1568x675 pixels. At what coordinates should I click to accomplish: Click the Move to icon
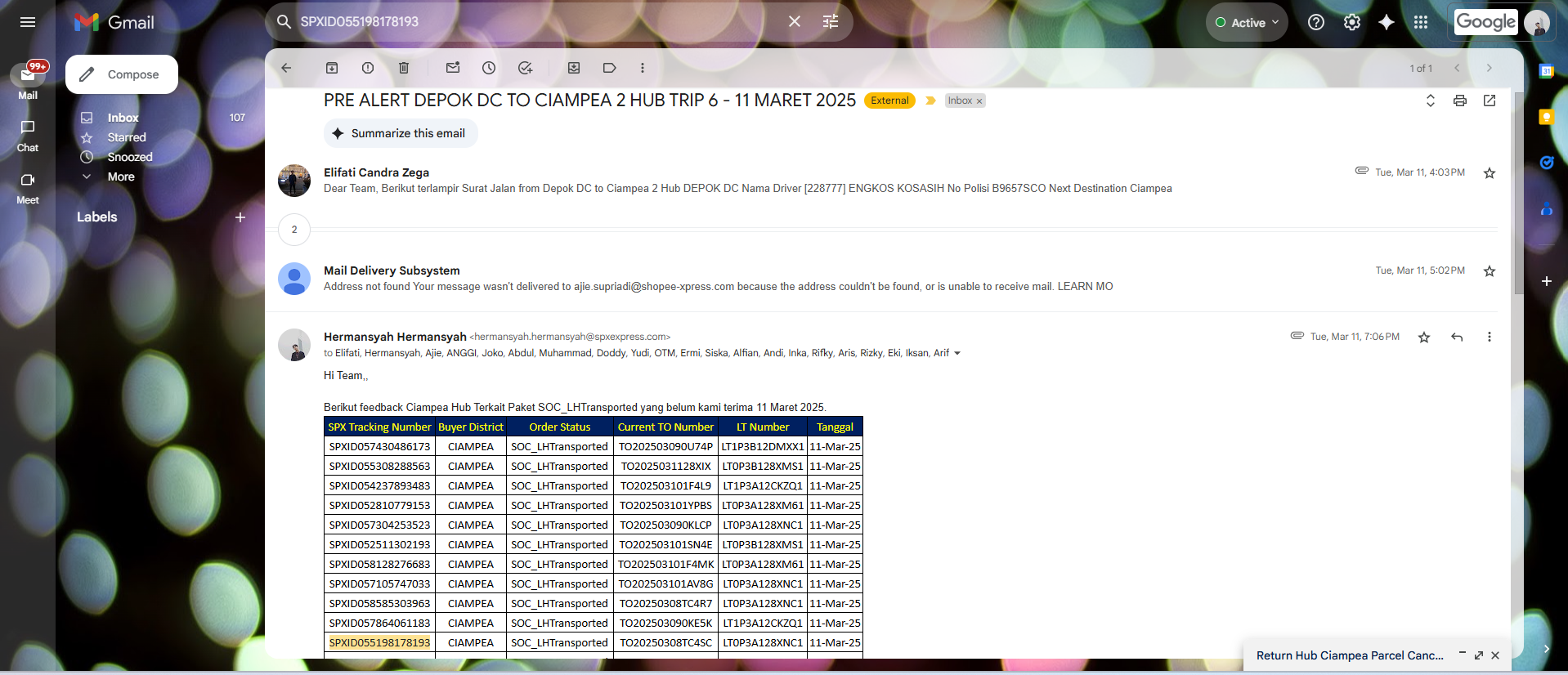coord(574,68)
